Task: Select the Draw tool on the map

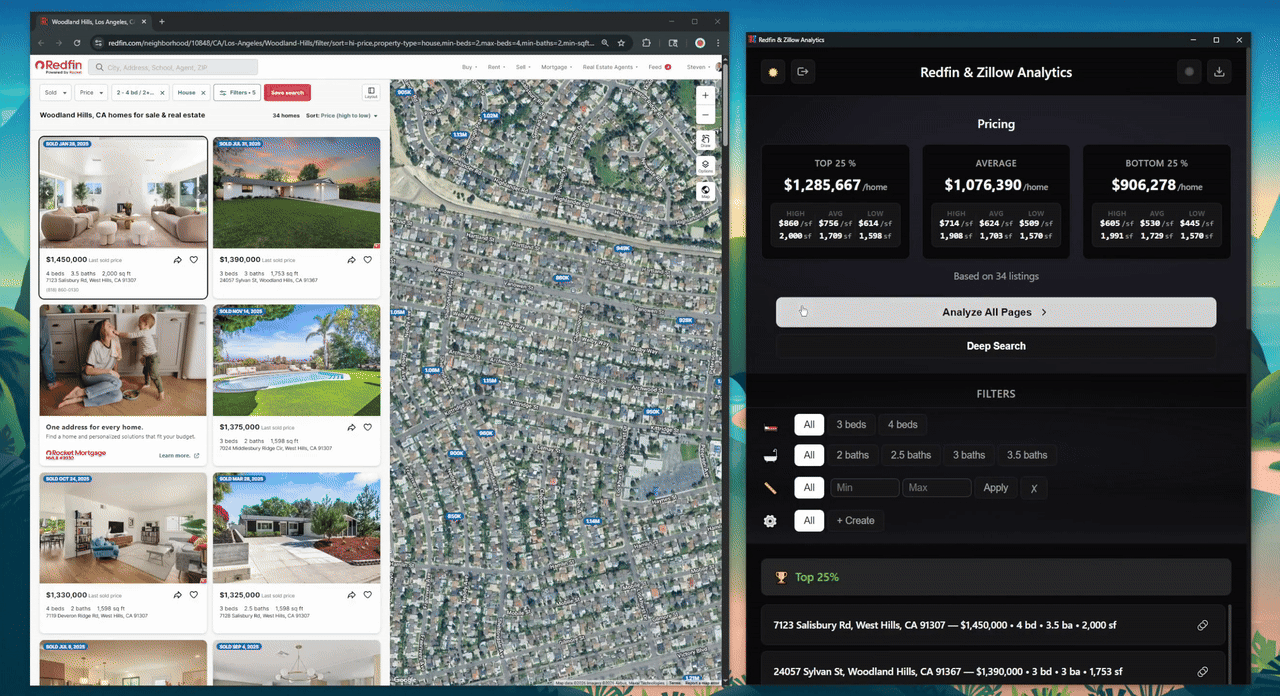Action: pos(706,140)
